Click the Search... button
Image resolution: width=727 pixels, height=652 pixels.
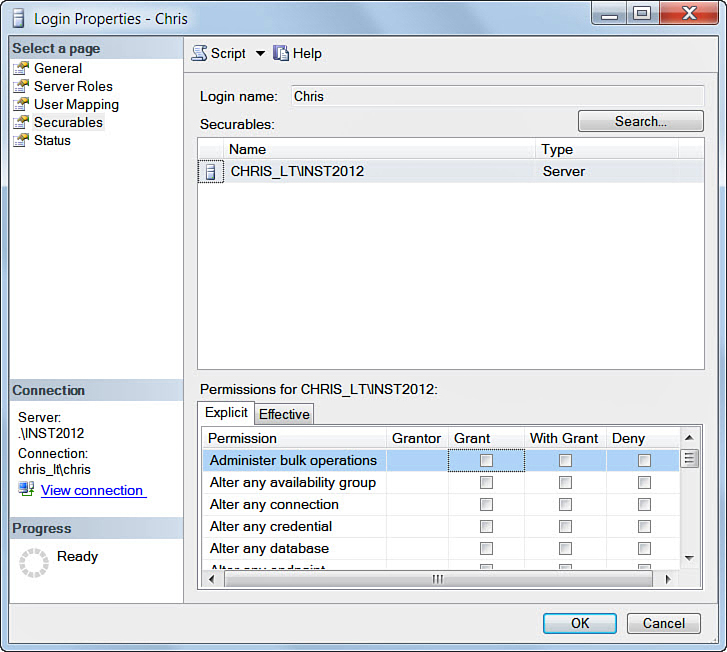[640, 121]
